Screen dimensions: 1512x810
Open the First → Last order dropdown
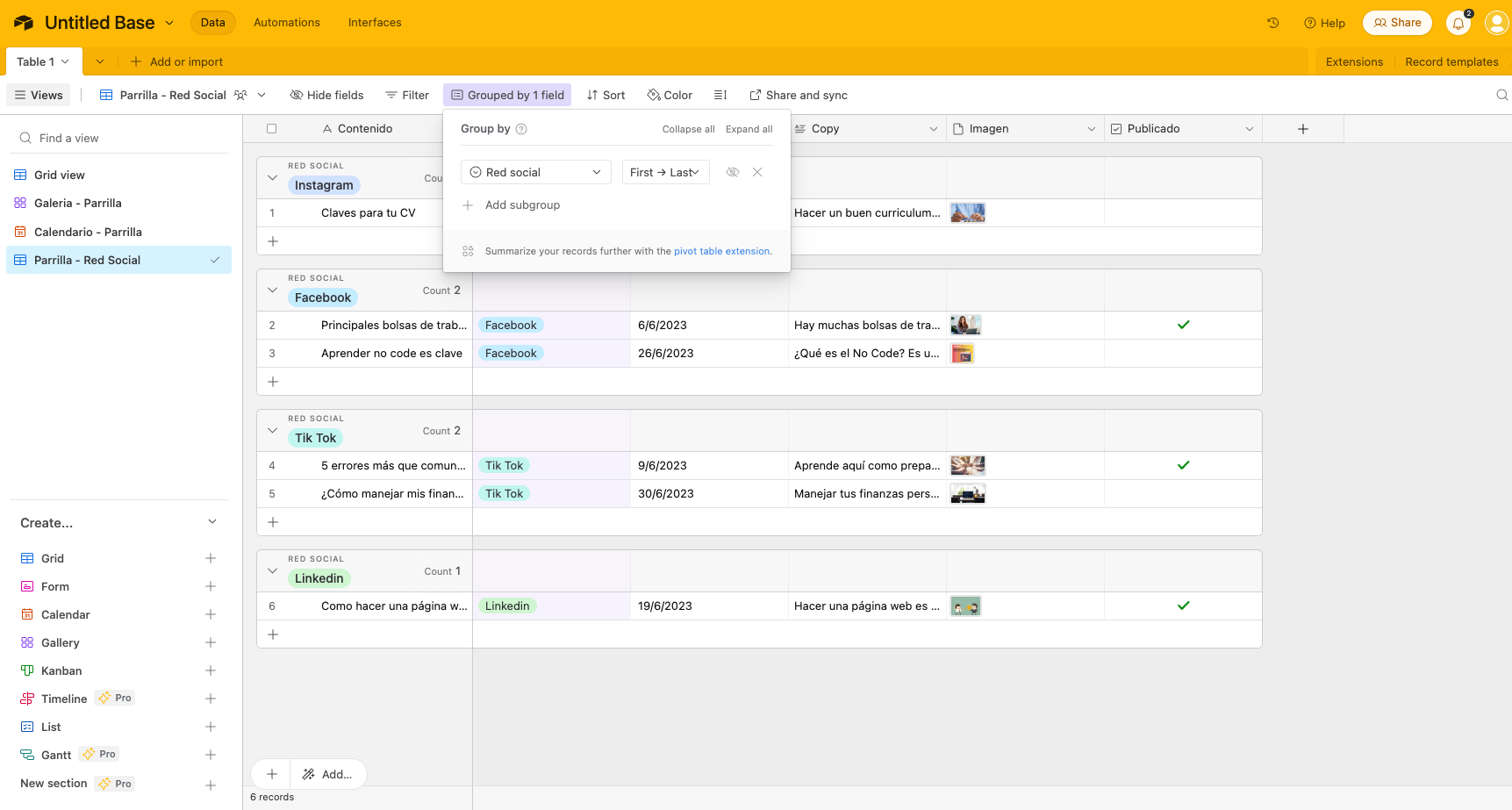pos(665,172)
